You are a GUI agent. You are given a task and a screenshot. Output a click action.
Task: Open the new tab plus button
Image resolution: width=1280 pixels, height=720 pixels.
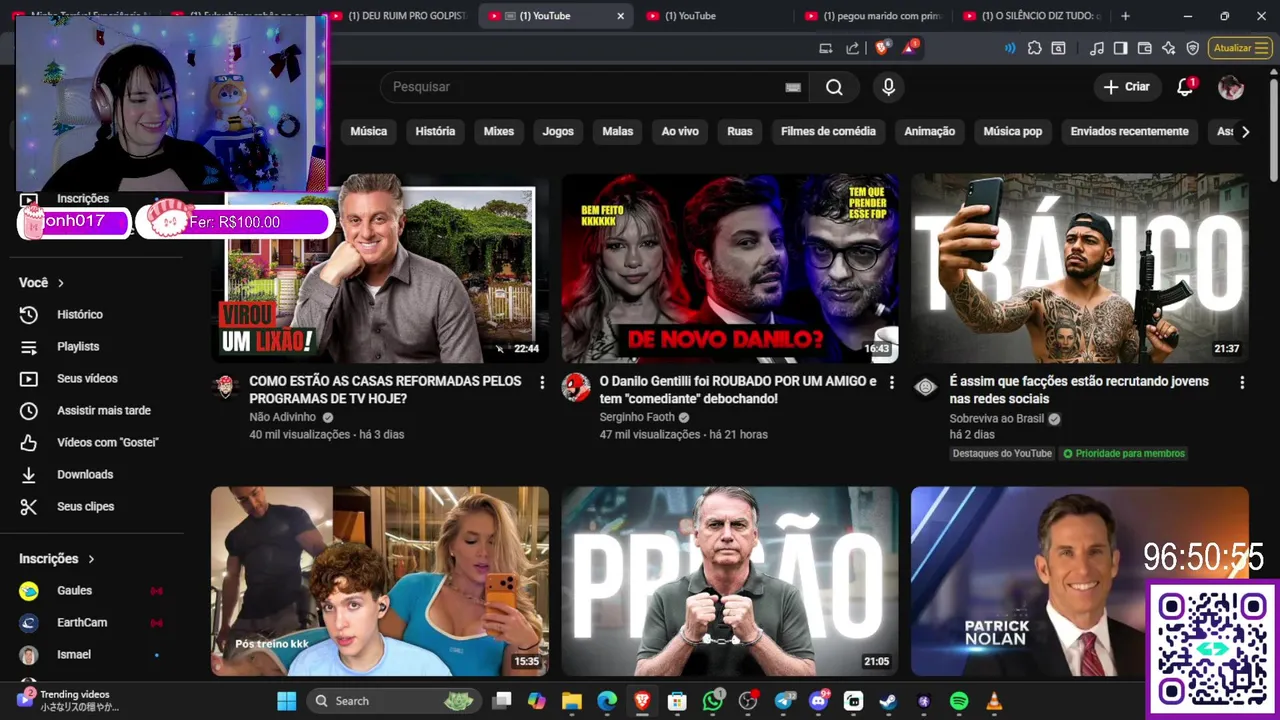[1125, 16]
